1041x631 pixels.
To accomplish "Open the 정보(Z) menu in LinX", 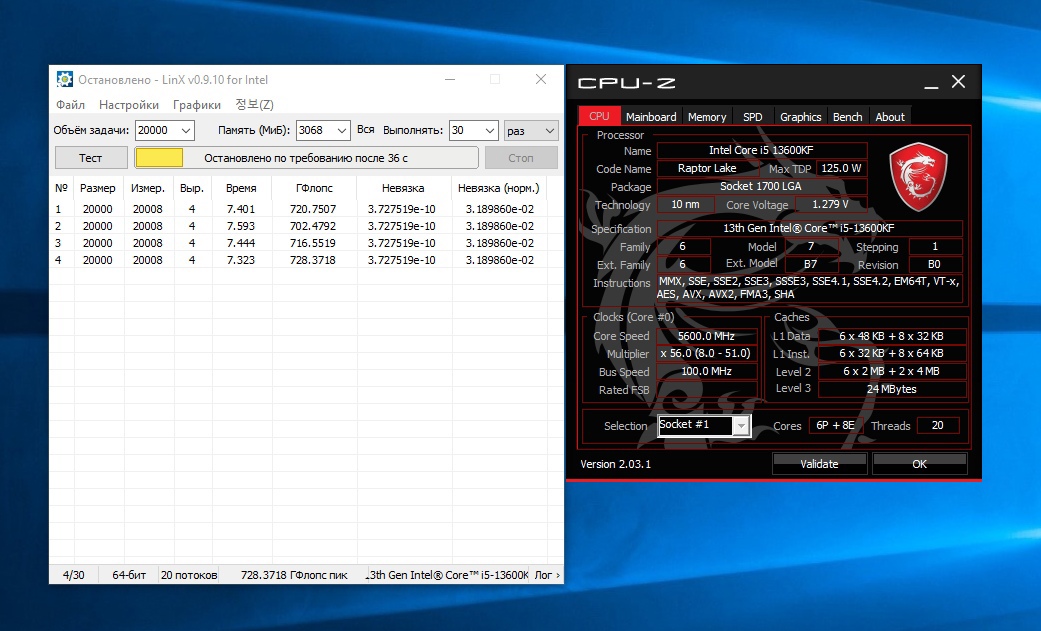I will (254, 105).
